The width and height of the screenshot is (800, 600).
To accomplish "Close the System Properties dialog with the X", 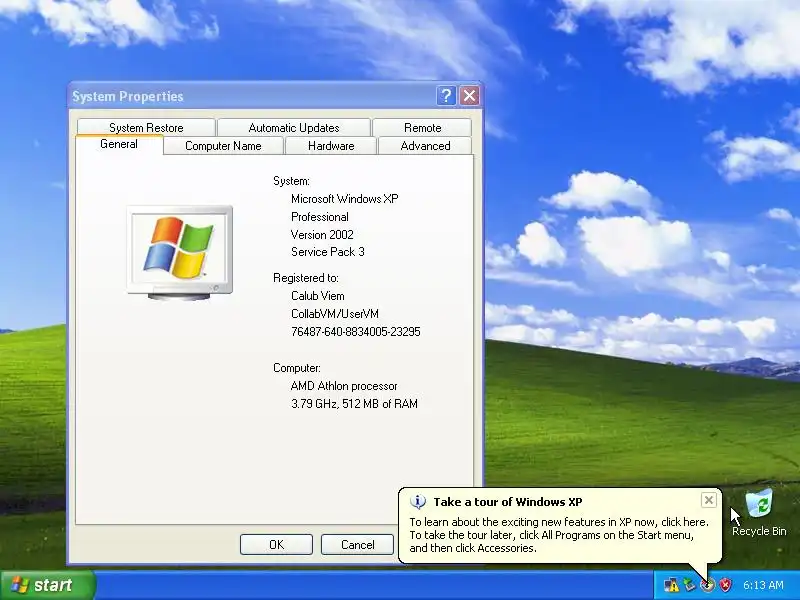I will (x=469, y=95).
